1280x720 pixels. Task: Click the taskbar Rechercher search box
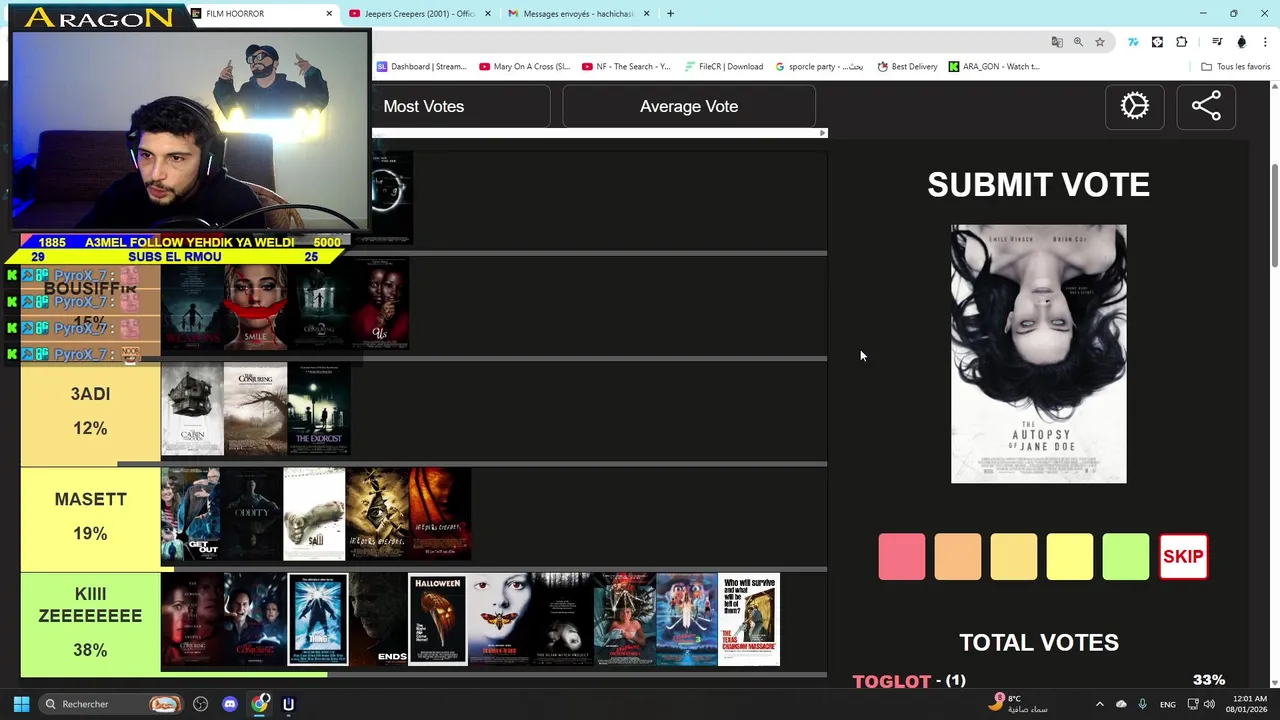pos(111,704)
